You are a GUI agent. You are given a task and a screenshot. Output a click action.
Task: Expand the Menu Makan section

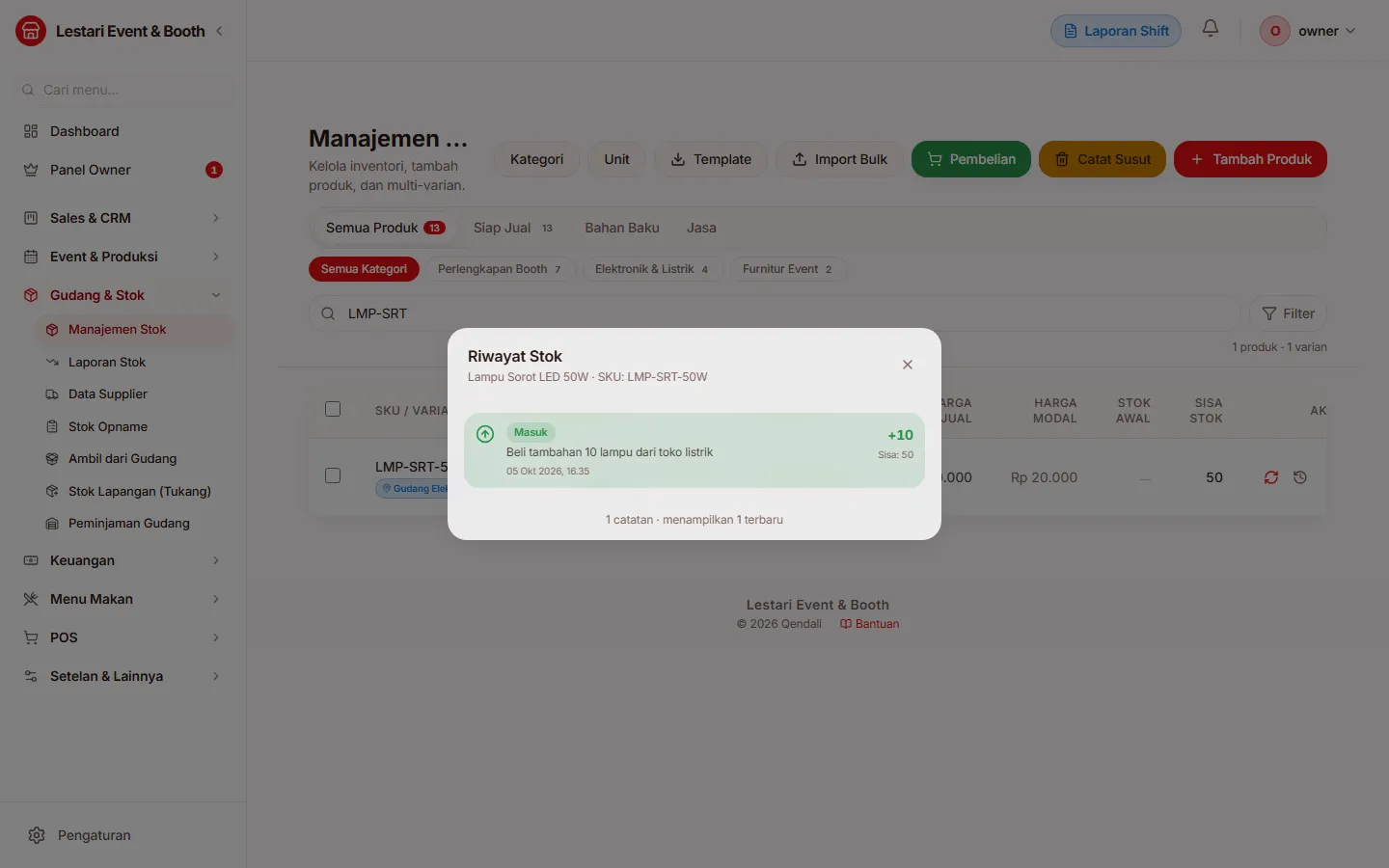pos(123,599)
